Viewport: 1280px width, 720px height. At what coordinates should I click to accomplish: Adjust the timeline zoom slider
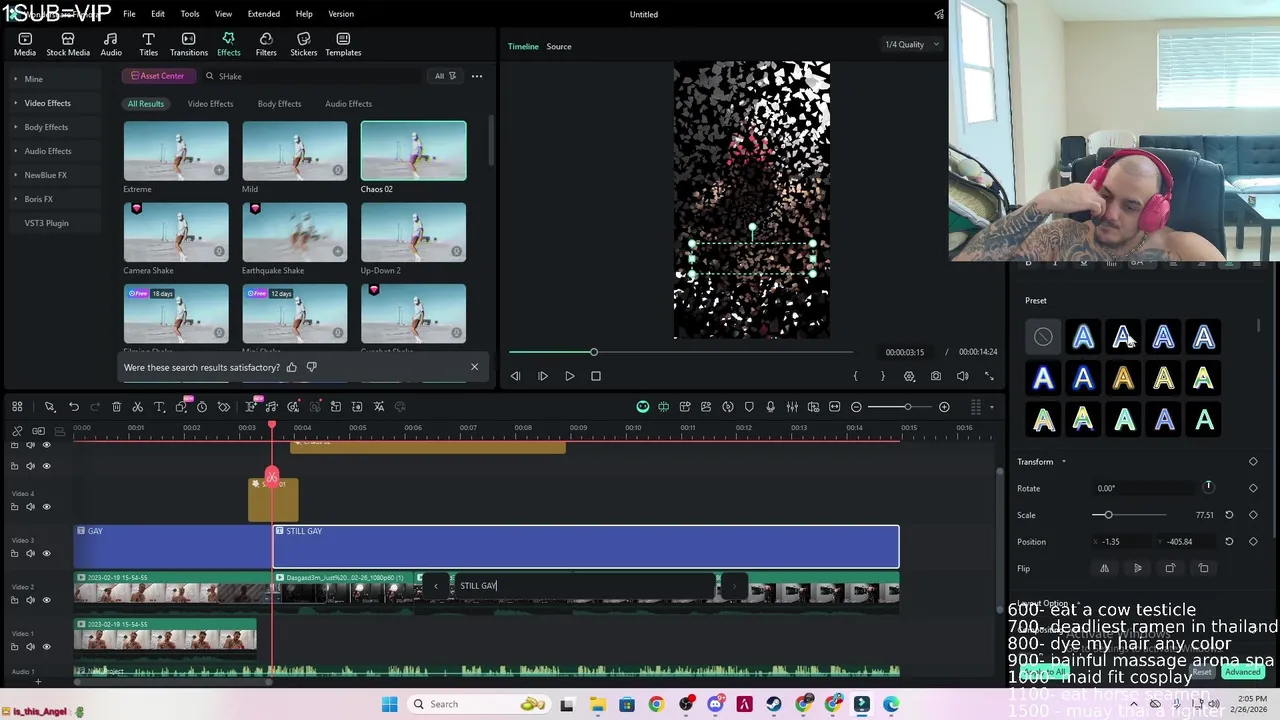pos(900,407)
